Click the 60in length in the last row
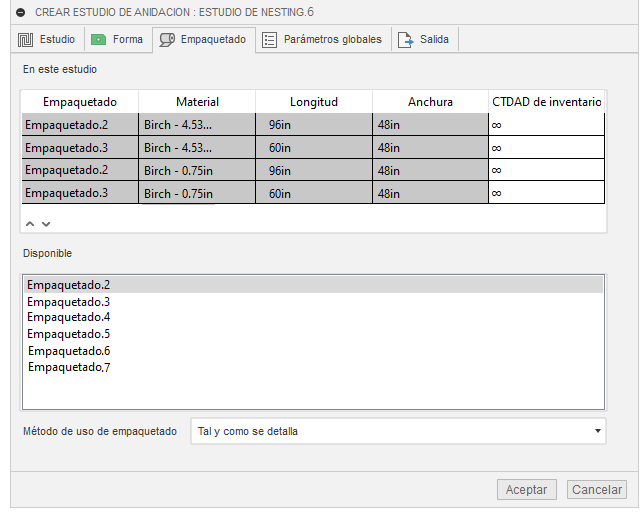 pyautogui.click(x=314, y=193)
